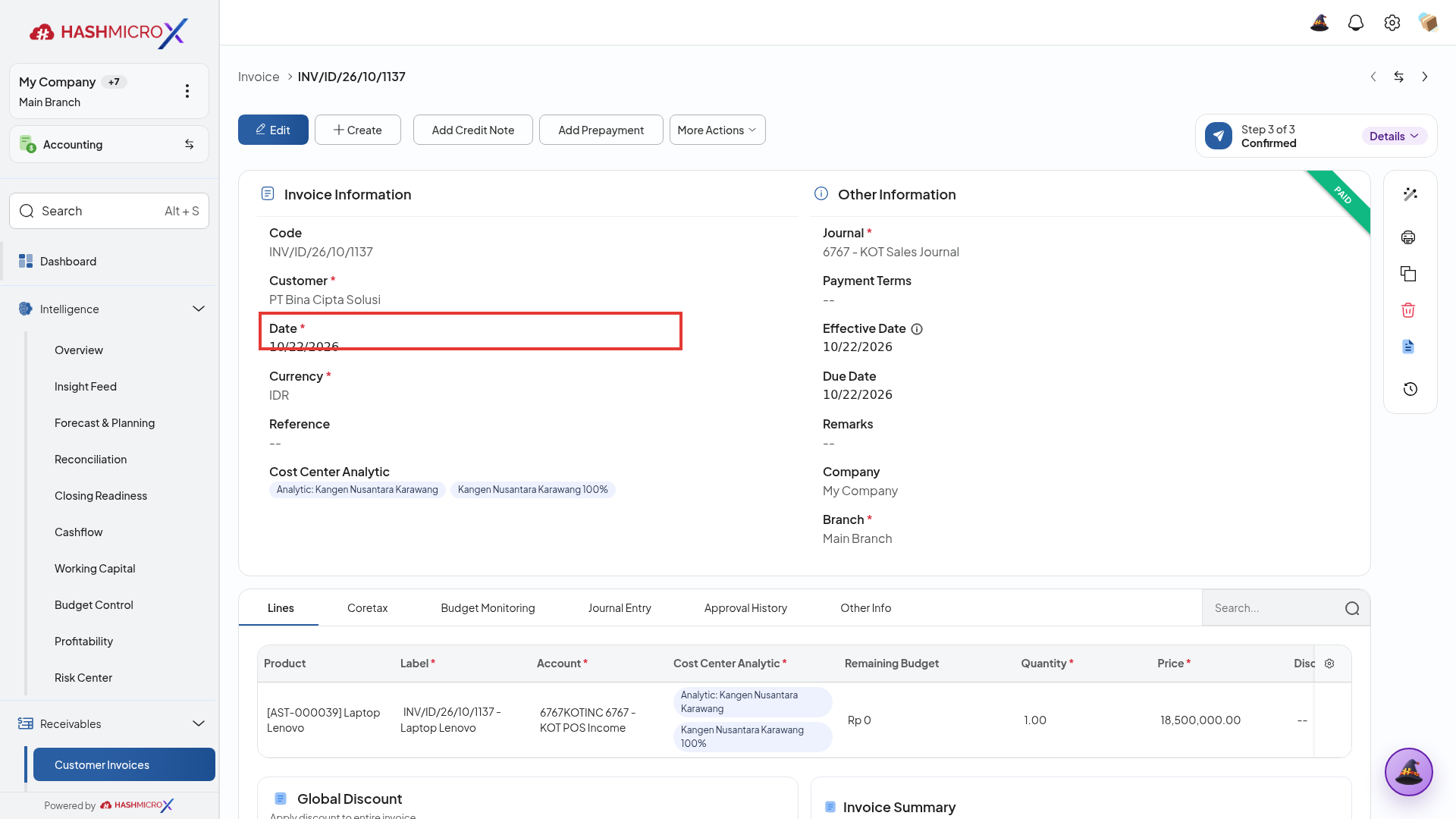This screenshot has width=1456, height=819.
Task: Open Risk Center in the sidebar
Action: click(x=83, y=678)
